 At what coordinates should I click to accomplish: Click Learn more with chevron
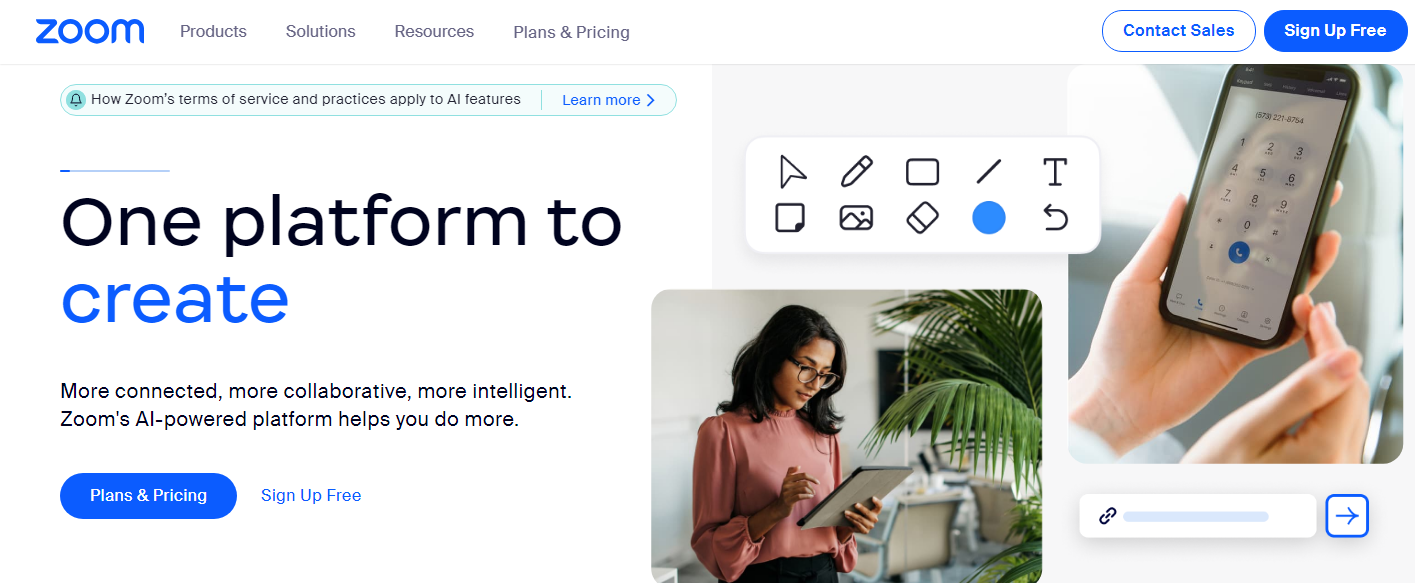pos(608,100)
